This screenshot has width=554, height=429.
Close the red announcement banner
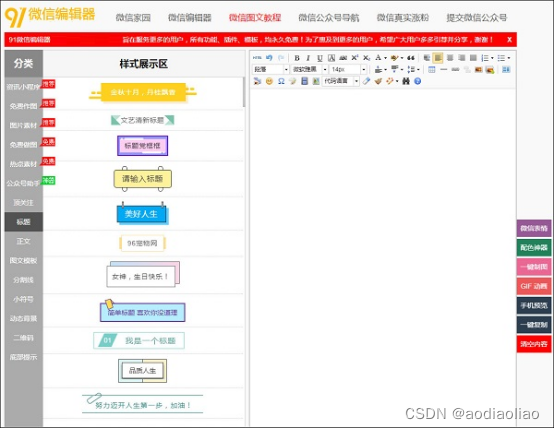(x=509, y=40)
